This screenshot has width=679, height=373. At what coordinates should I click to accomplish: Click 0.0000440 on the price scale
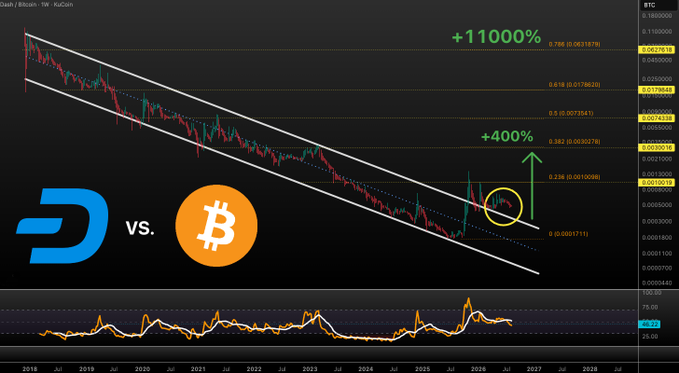[657, 283]
